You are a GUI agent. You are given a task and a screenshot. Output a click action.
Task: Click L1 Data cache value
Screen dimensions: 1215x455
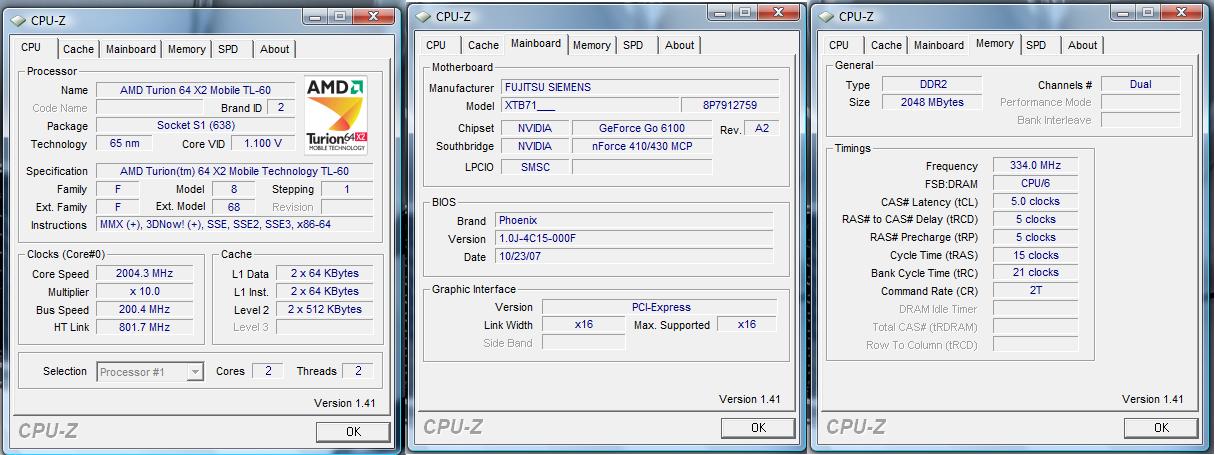324,273
